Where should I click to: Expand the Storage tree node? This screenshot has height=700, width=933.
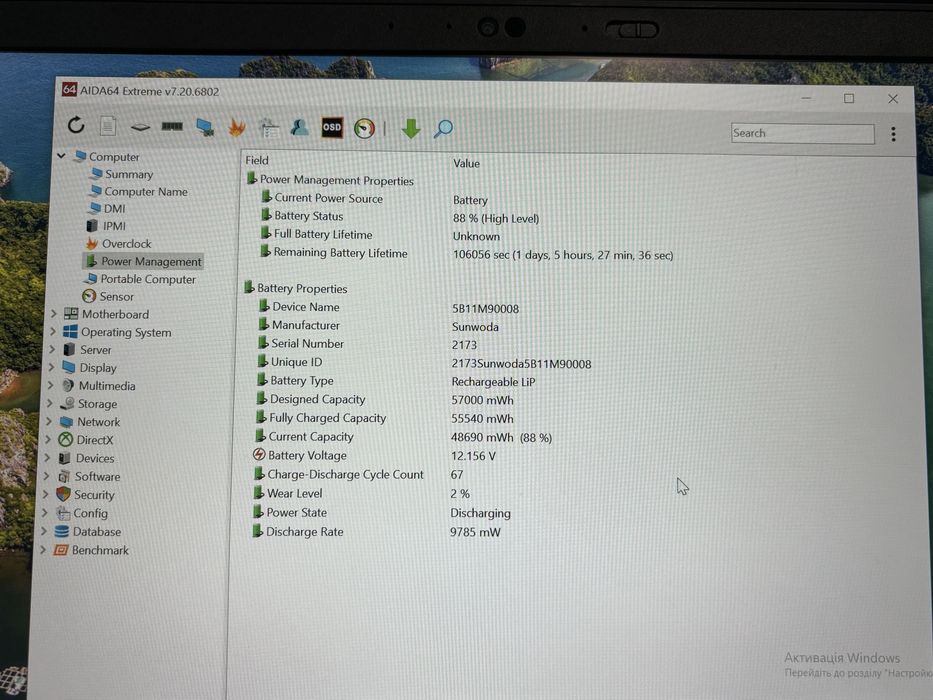click(x=49, y=403)
